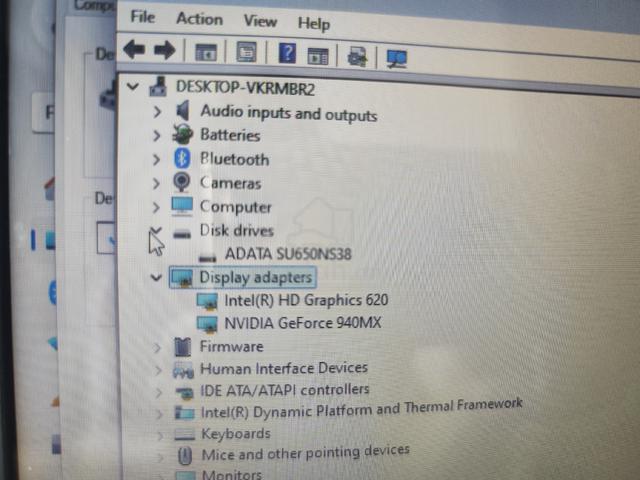This screenshot has width=640, height=480.
Task: Click the icon beside NVIDIA GeForce 940MX
Action: pos(207,324)
